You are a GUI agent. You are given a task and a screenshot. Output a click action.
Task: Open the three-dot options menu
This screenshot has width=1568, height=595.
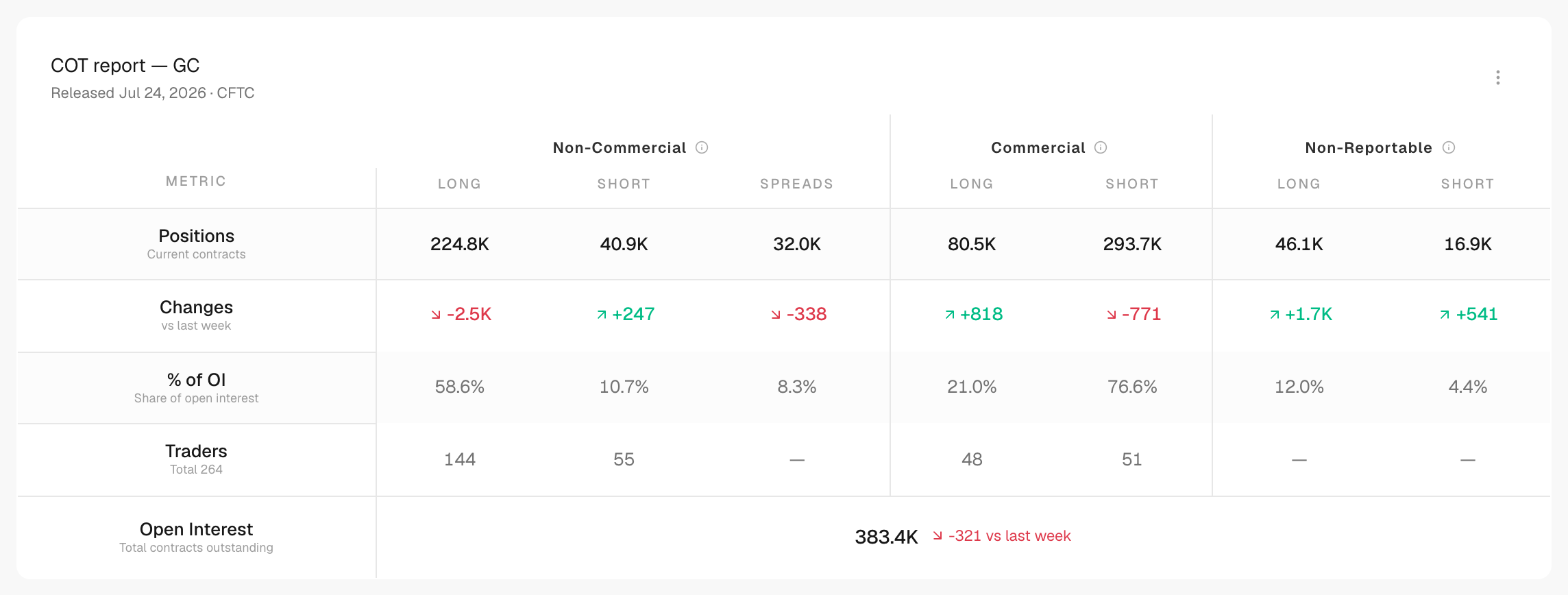1497,77
